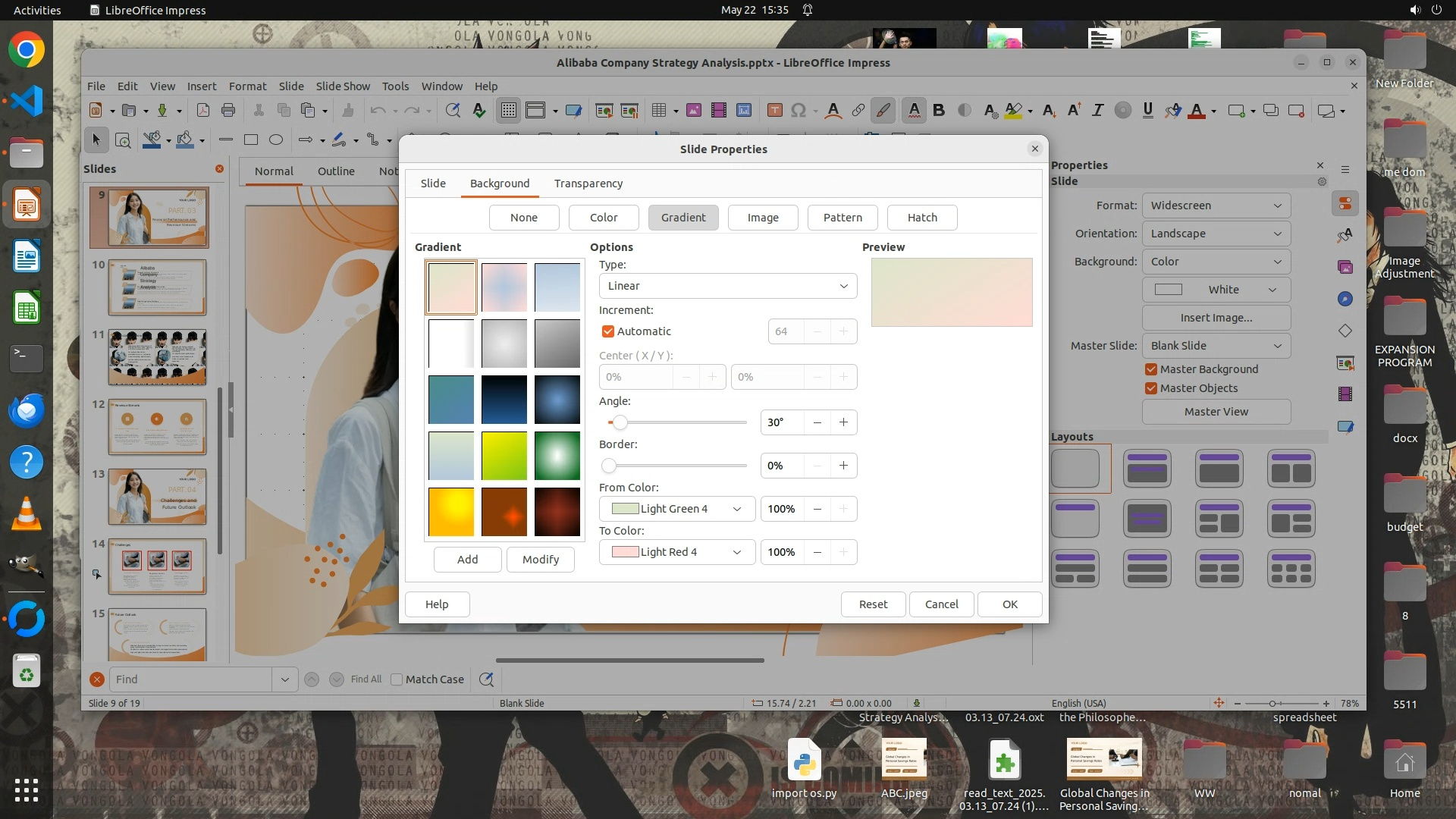Open the sidebar Navigator compass icon
This screenshot has width=1456, height=819.
pyautogui.click(x=1345, y=299)
